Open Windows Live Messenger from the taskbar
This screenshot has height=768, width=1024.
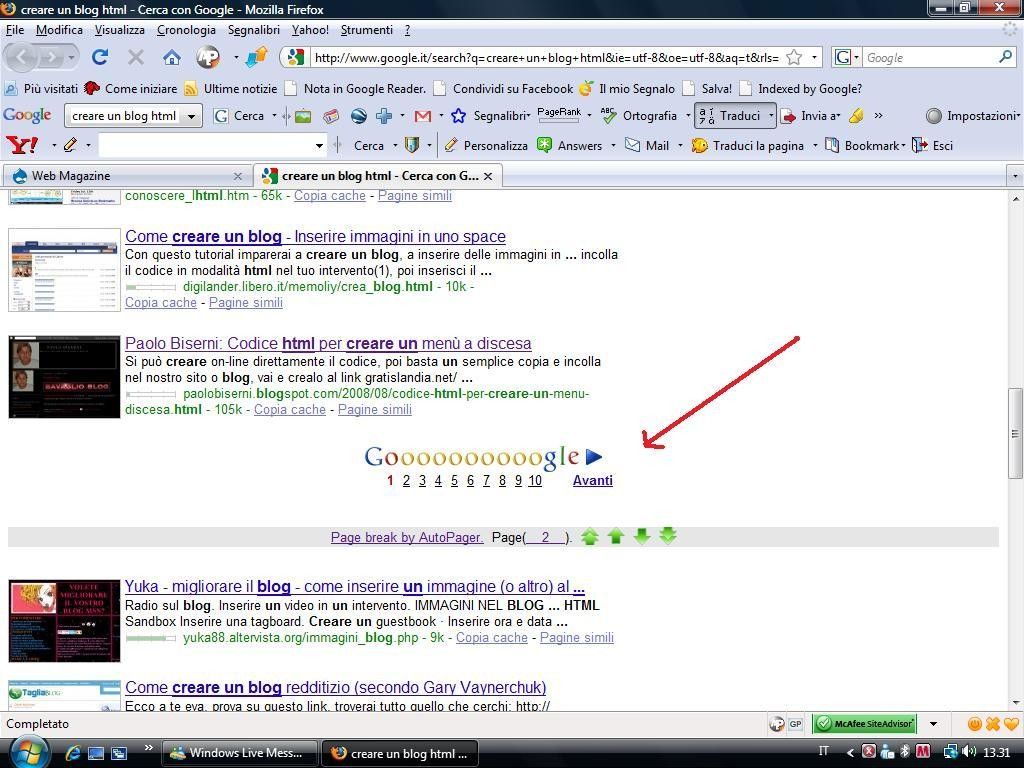tap(240, 753)
